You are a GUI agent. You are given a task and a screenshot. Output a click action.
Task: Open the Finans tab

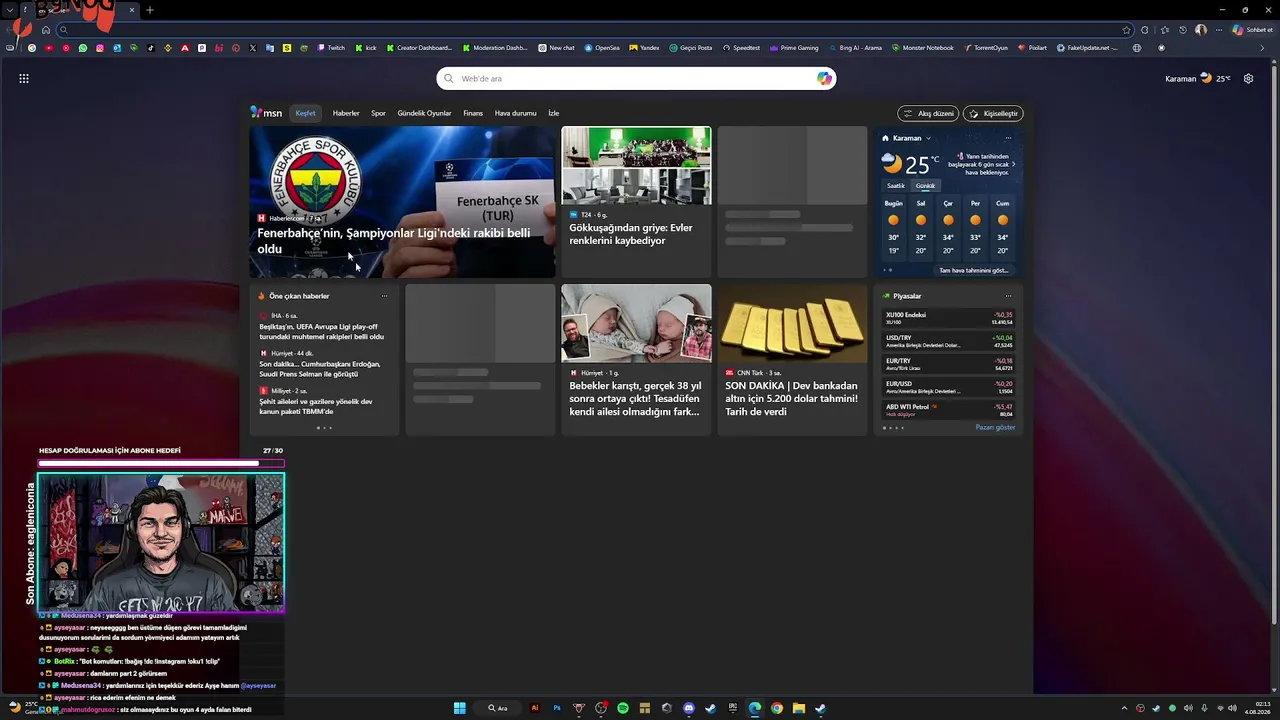[473, 113]
